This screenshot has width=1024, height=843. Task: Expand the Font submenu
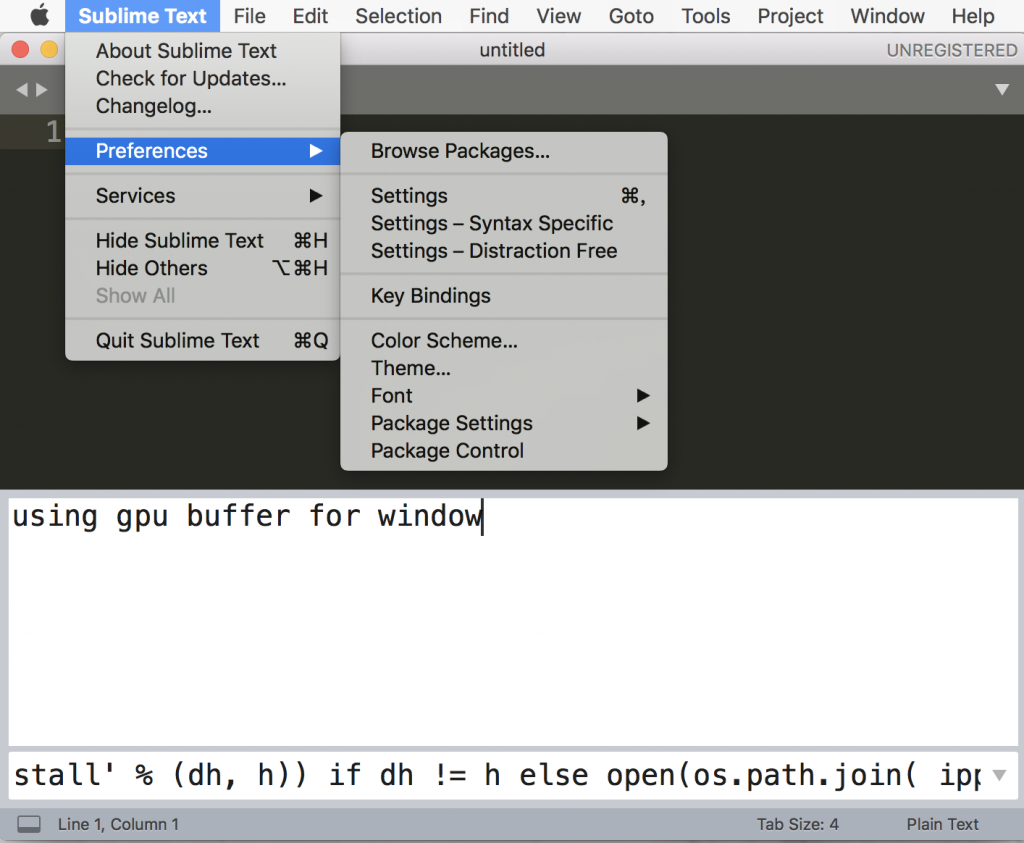(x=504, y=396)
